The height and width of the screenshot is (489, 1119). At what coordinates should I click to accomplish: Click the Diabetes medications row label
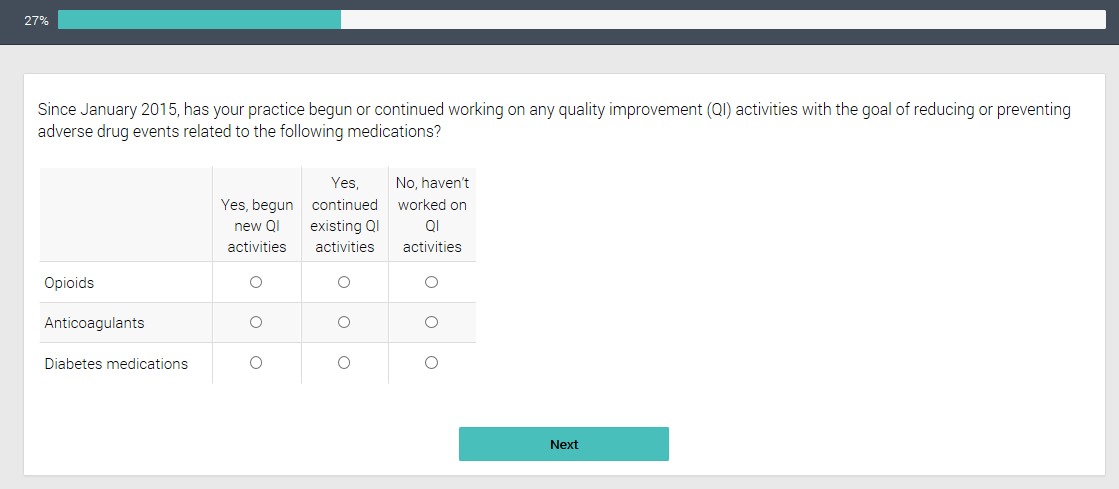(x=116, y=364)
